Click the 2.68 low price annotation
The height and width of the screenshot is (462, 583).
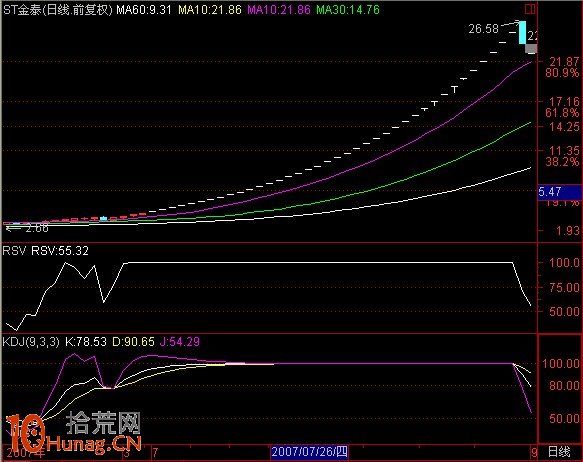pos(37,228)
